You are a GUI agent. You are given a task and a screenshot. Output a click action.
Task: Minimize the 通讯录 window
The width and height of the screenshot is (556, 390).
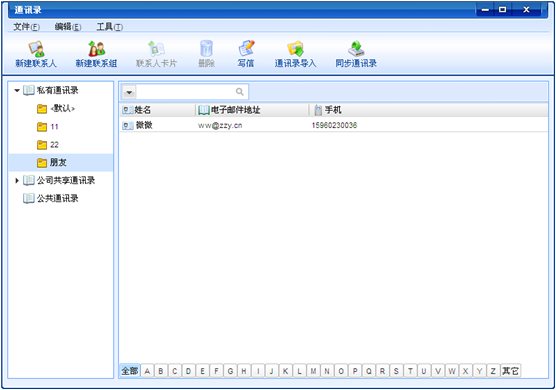click(485, 10)
